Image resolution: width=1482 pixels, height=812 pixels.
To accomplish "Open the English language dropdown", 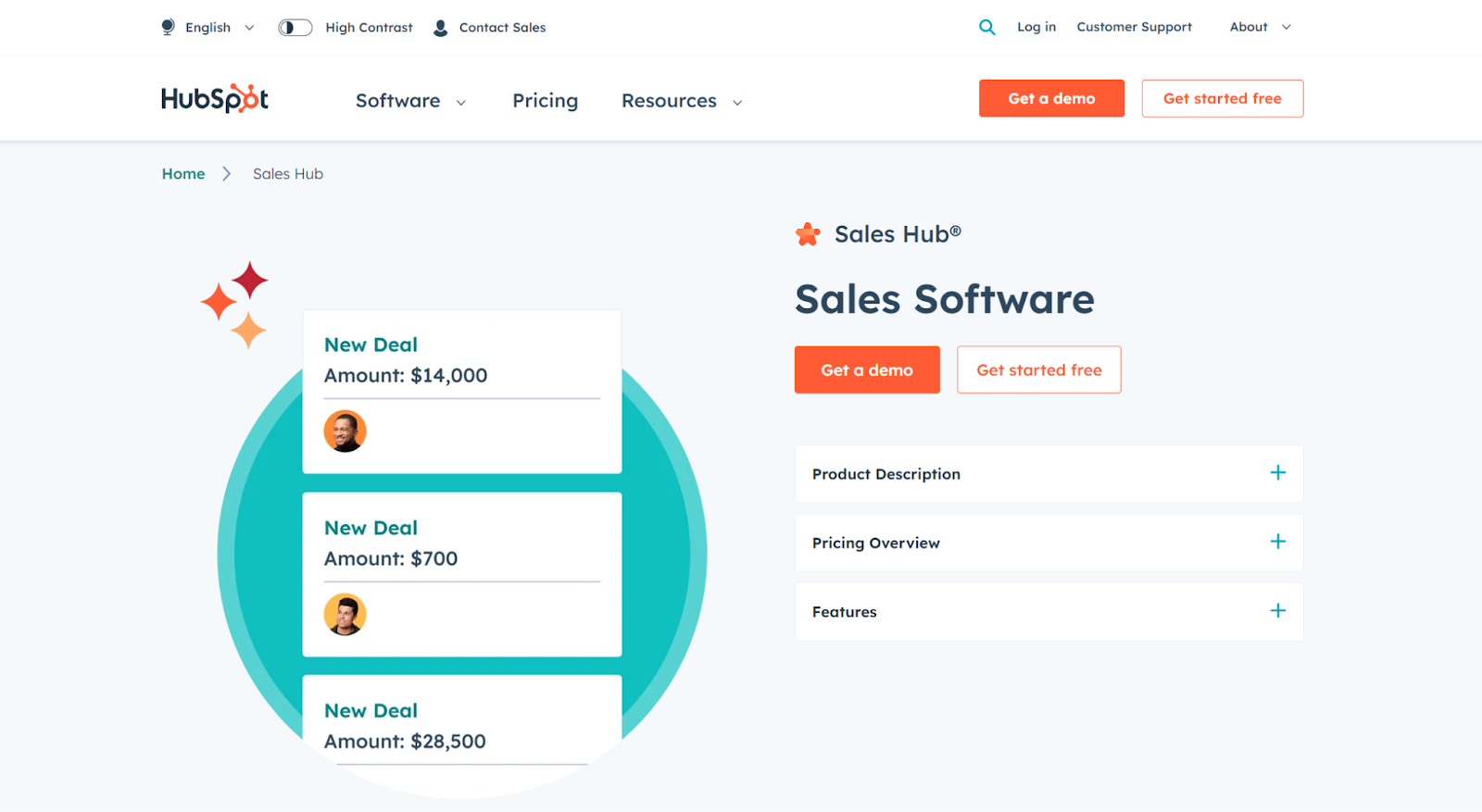I will [220, 28].
